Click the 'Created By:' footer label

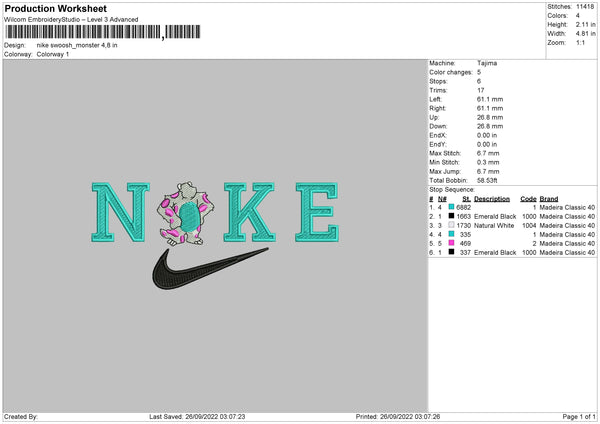pyautogui.click(x=21, y=417)
